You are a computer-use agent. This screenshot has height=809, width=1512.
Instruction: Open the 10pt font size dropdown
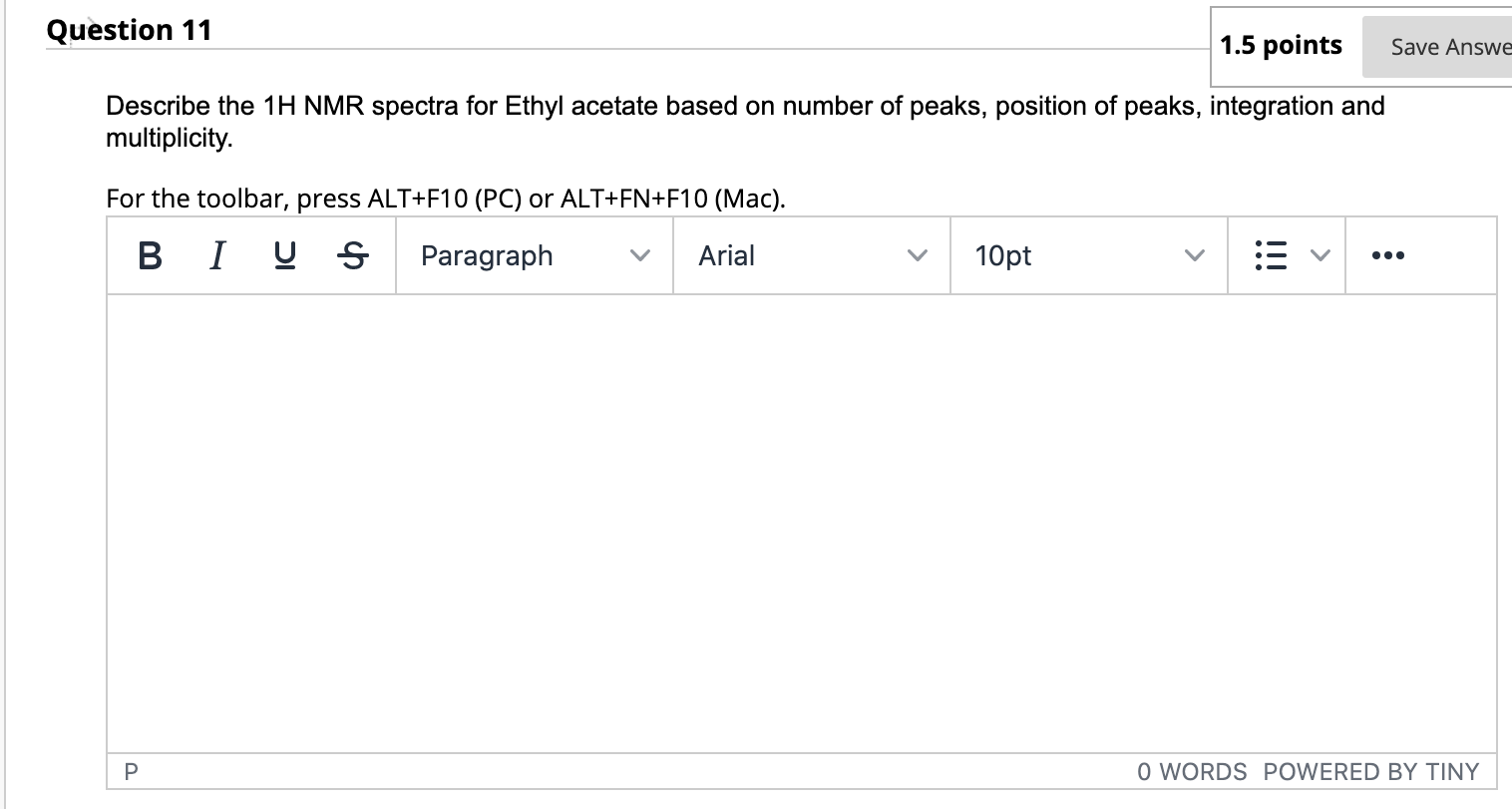pos(1088,256)
